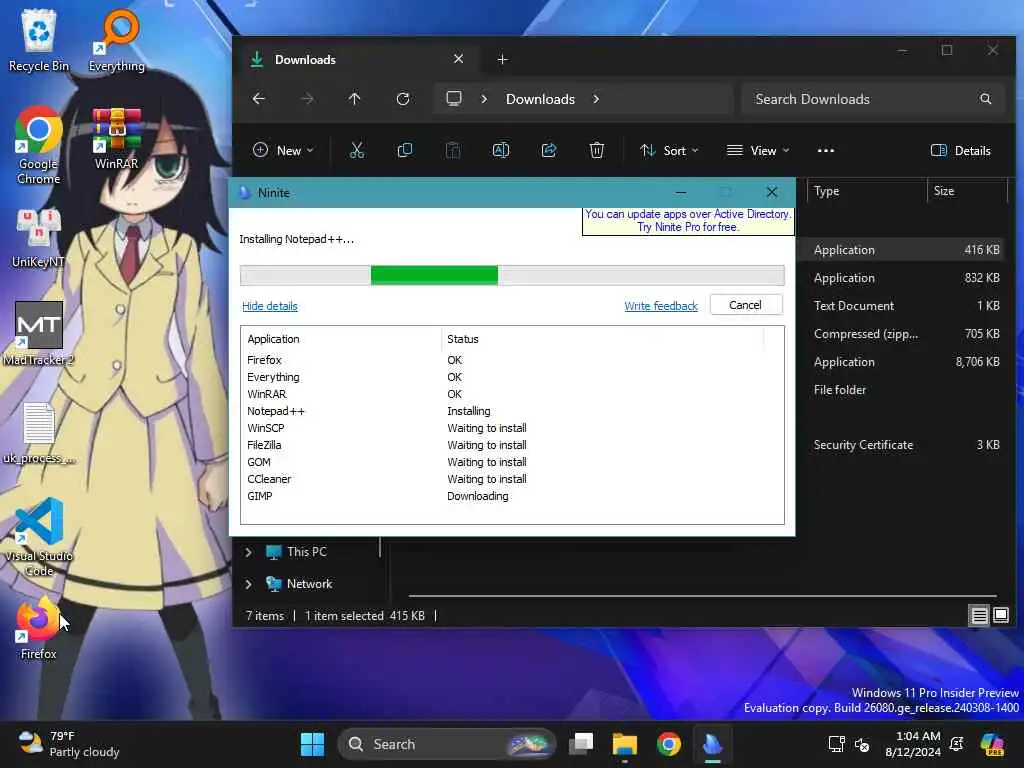Click the Copy icon in Explorer toolbar
Screen dimensions: 1024x768
point(405,151)
